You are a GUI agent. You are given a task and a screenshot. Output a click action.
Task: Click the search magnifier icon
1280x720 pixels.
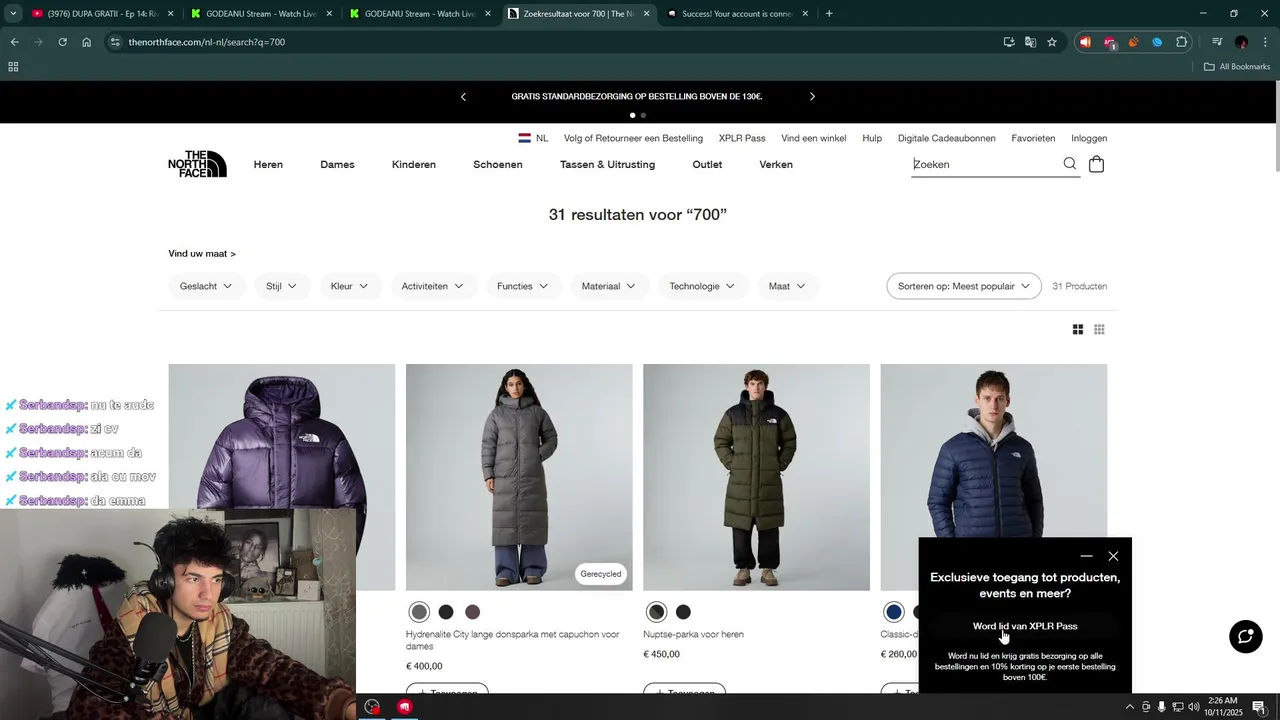point(1070,164)
